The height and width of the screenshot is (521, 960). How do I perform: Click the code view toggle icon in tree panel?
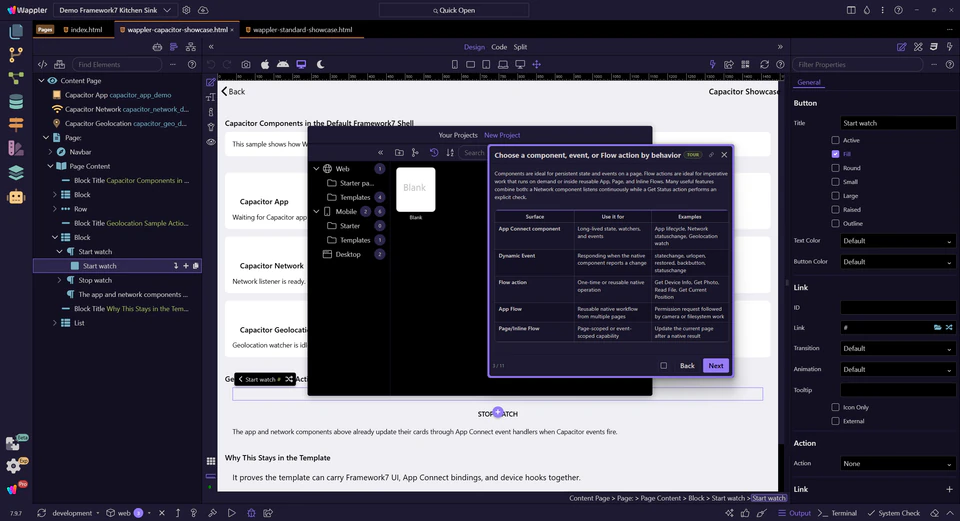42,64
